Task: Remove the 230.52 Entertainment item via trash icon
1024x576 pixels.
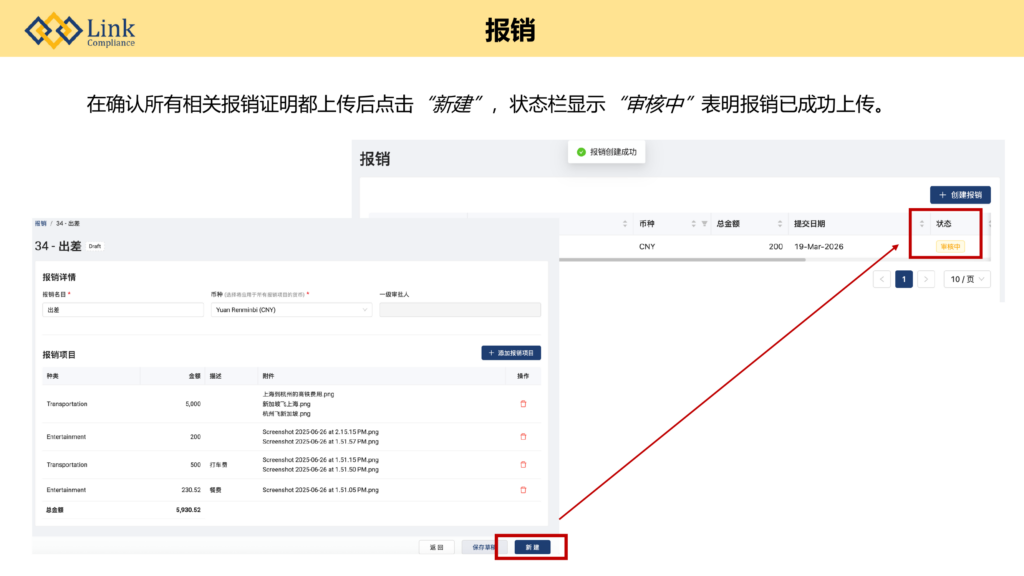Action: click(522, 490)
